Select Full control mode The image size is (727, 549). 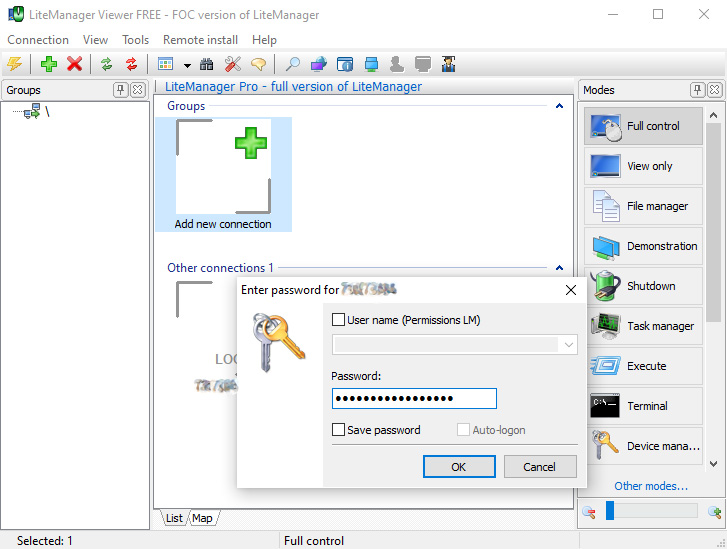point(644,126)
